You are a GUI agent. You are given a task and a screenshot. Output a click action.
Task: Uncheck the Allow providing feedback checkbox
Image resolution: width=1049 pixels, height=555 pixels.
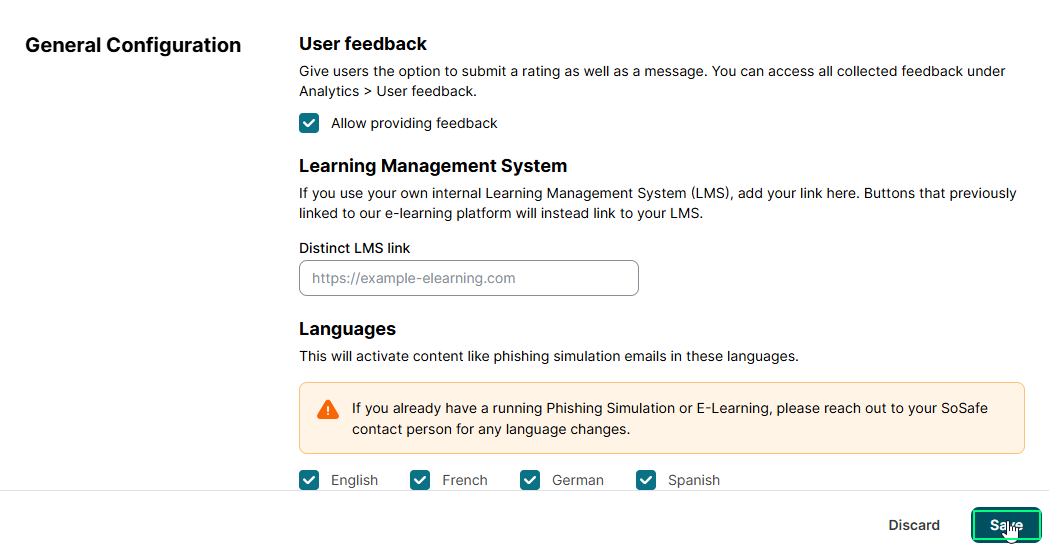pyautogui.click(x=309, y=123)
